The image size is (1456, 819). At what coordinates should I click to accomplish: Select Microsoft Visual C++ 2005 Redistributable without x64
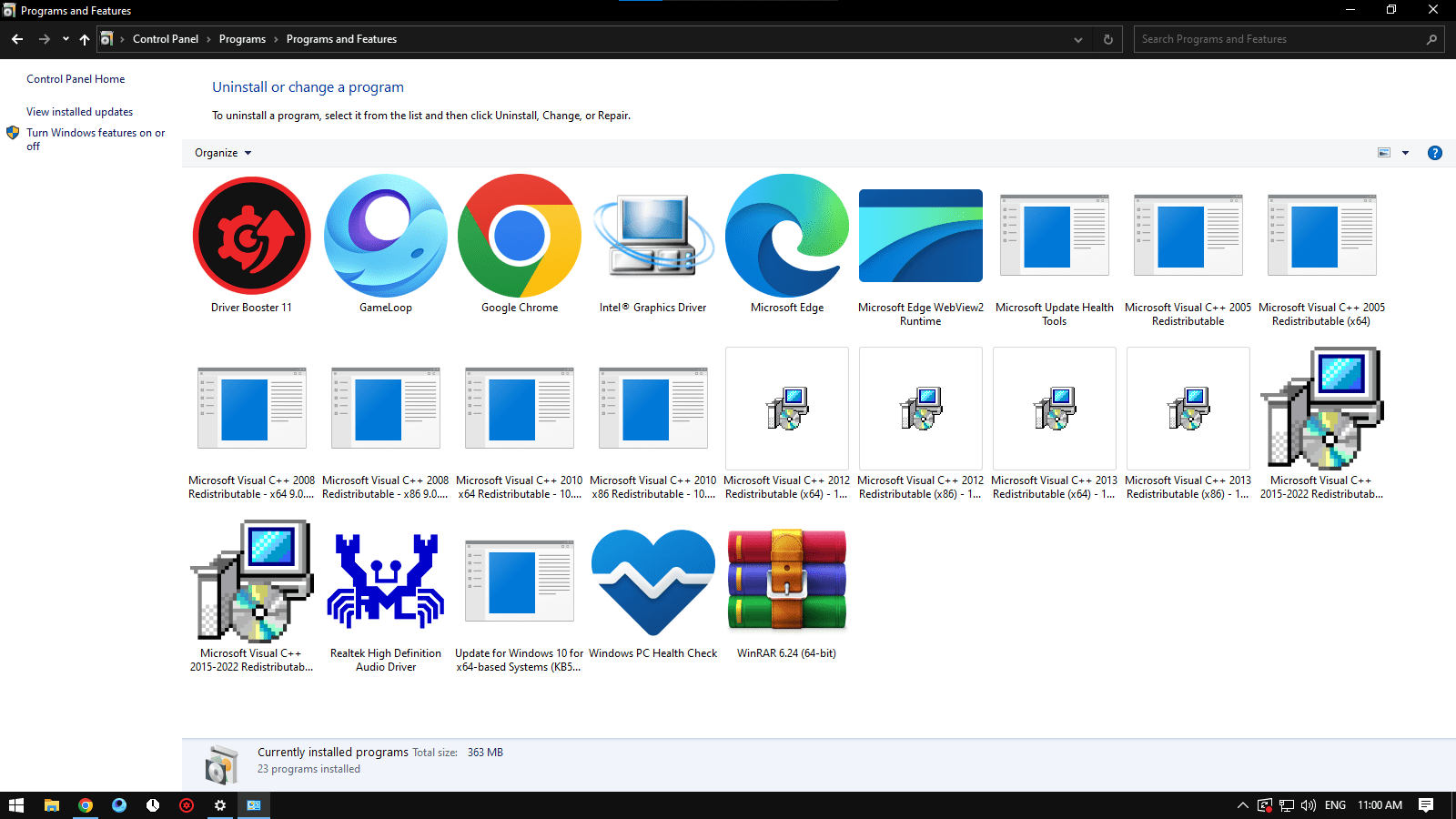pos(1188,236)
